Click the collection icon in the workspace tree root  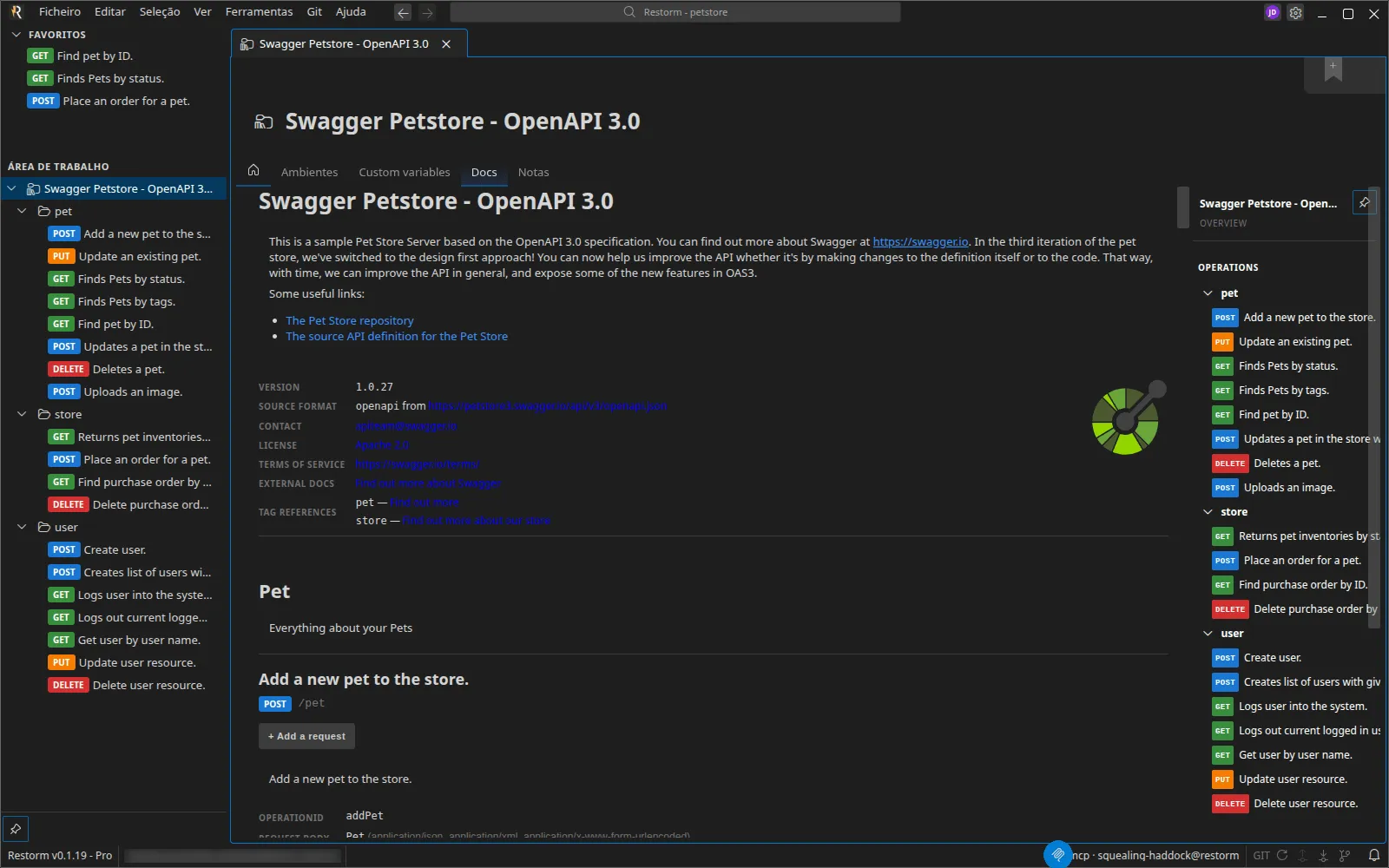(x=34, y=188)
